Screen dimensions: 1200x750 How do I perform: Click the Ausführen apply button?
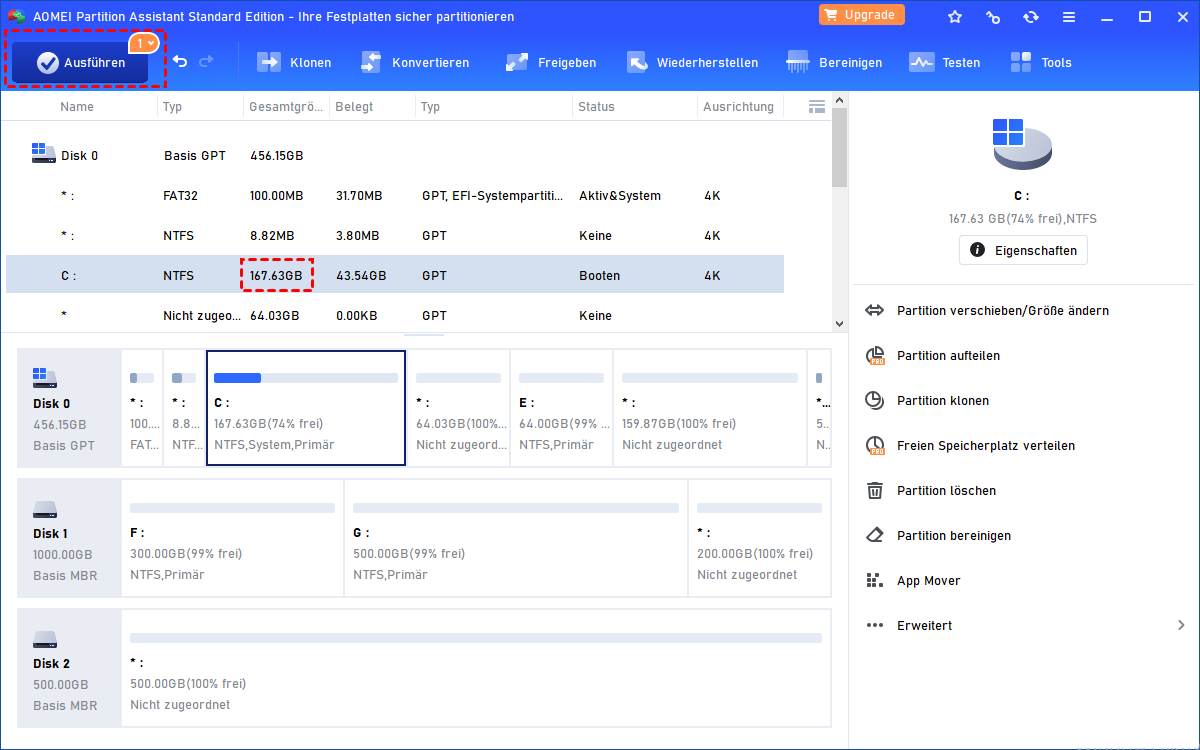click(80, 62)
